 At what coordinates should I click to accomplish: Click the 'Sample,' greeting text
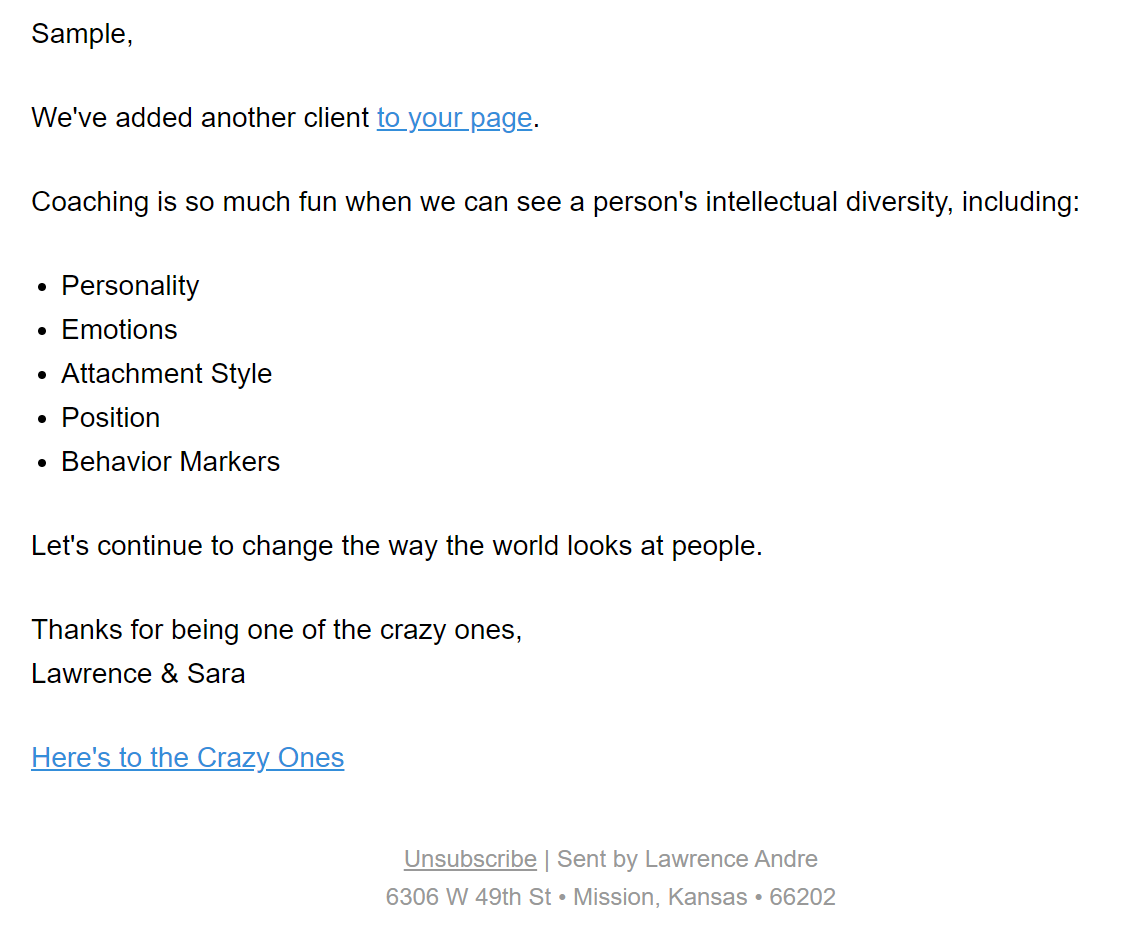[x=82, y=34]
